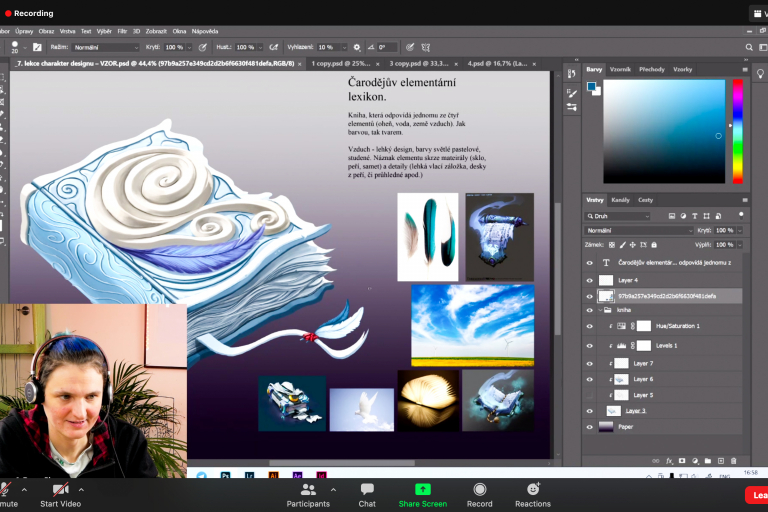Viewport: 768px width, 512px height.
Task: Collapse the kniha layer group
Action: click(x=601, y=311)
